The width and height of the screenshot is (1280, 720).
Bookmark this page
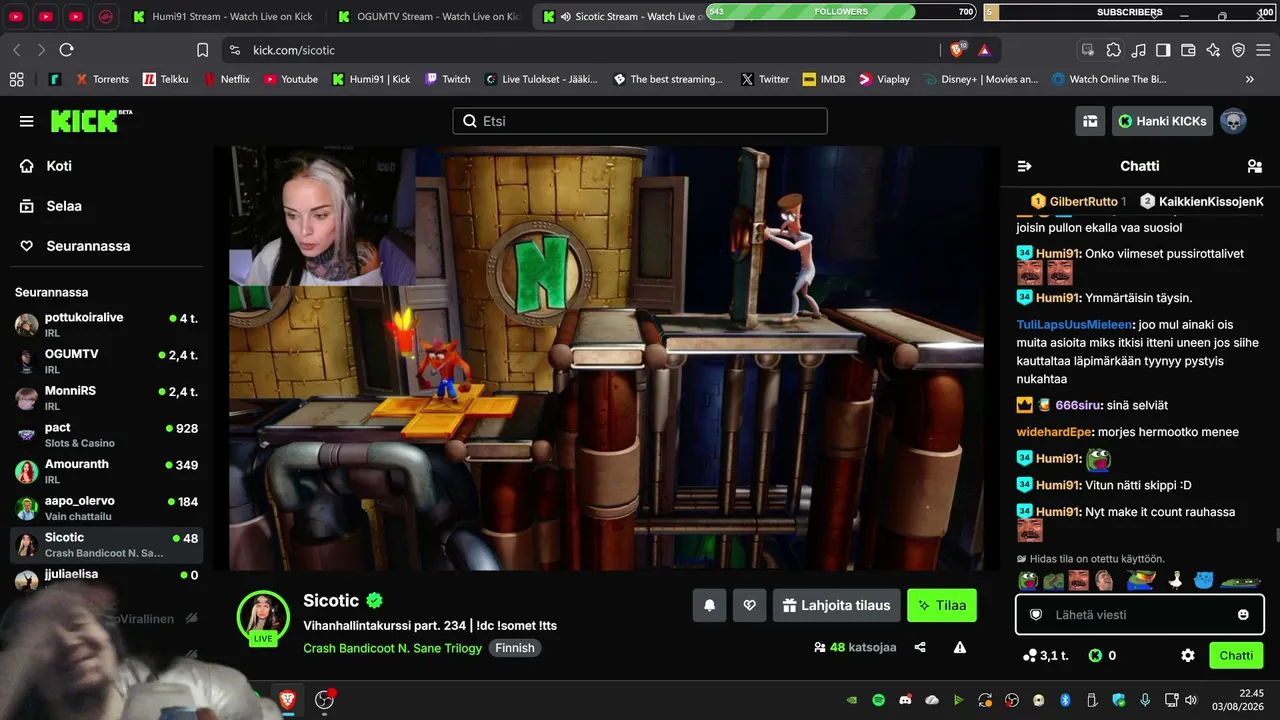pos(203,50)
